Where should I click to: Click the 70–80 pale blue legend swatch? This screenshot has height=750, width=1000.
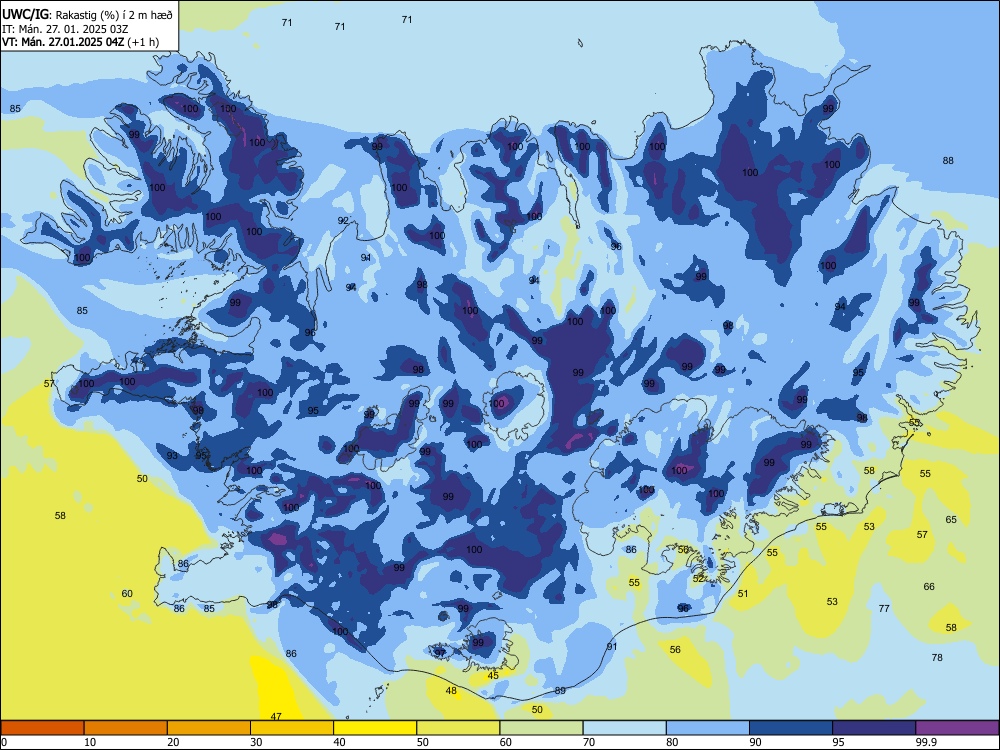[624, 728]
